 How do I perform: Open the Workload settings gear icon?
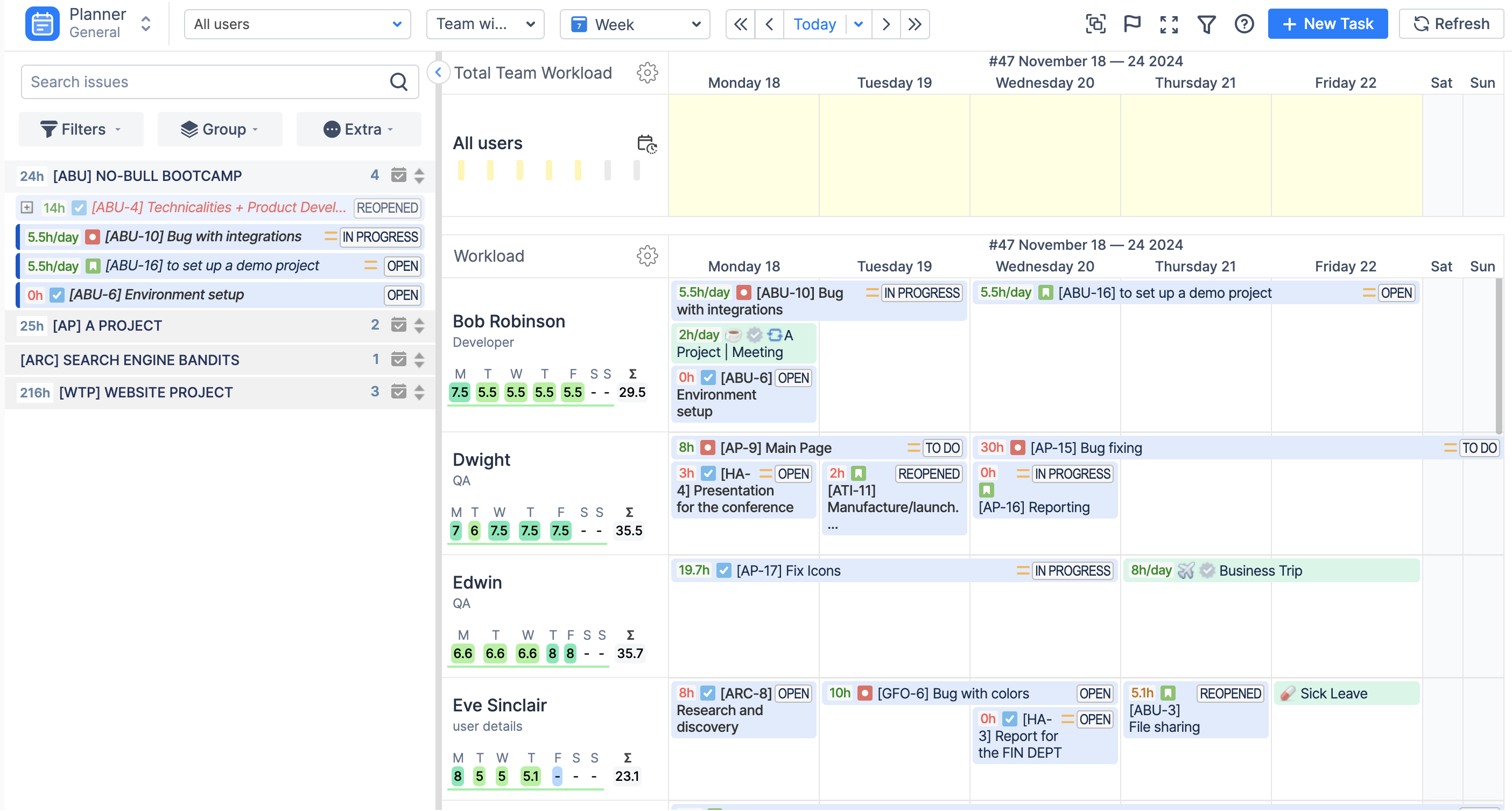[647, 256]
